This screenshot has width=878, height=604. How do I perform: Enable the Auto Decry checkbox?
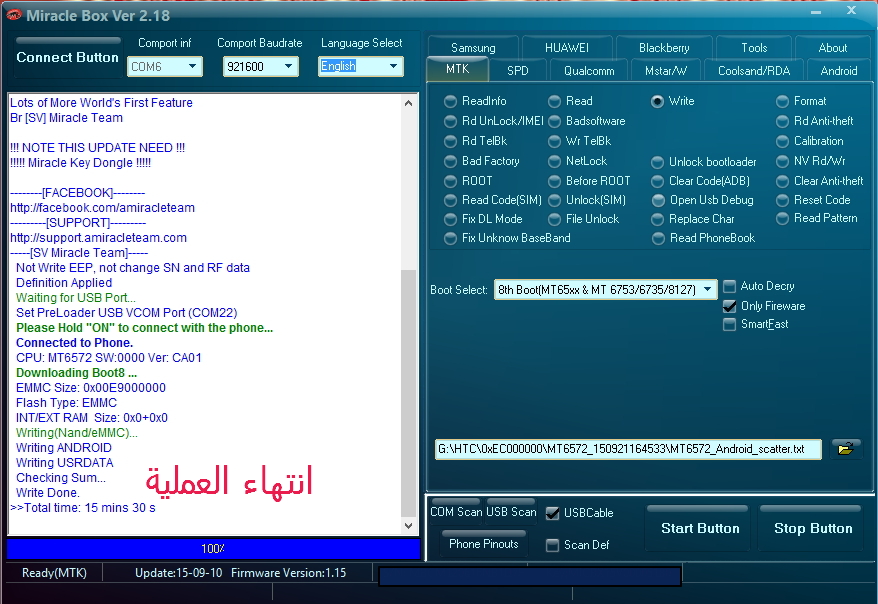coord(729,287)
